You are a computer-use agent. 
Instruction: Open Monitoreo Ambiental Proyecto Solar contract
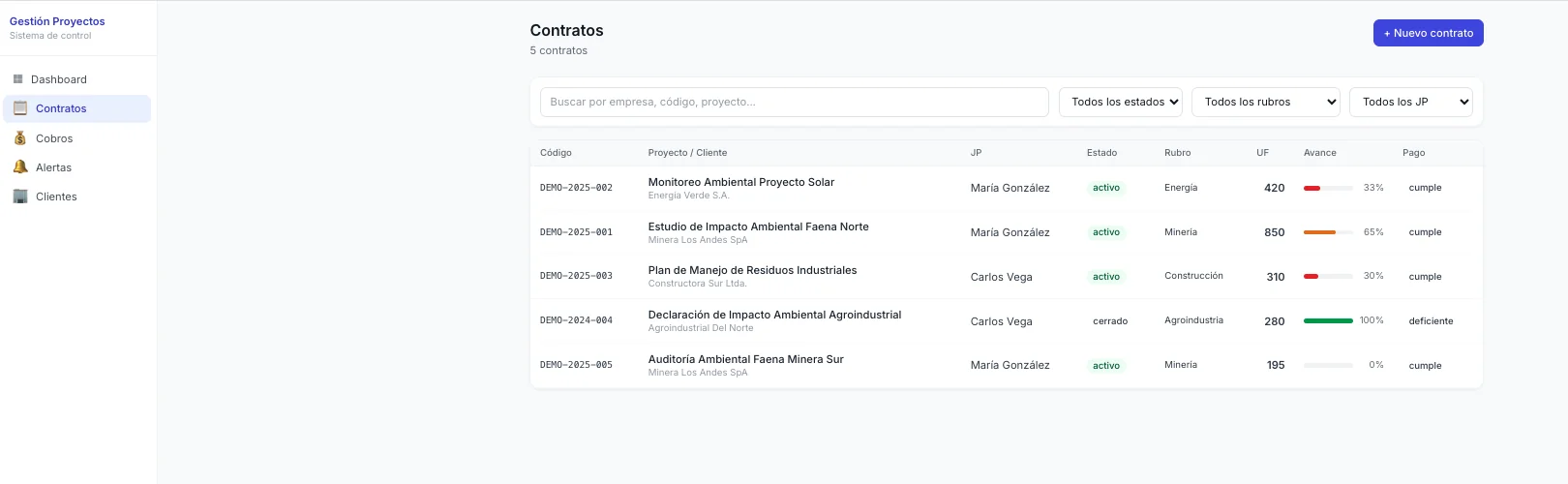(x=740, y=182)
